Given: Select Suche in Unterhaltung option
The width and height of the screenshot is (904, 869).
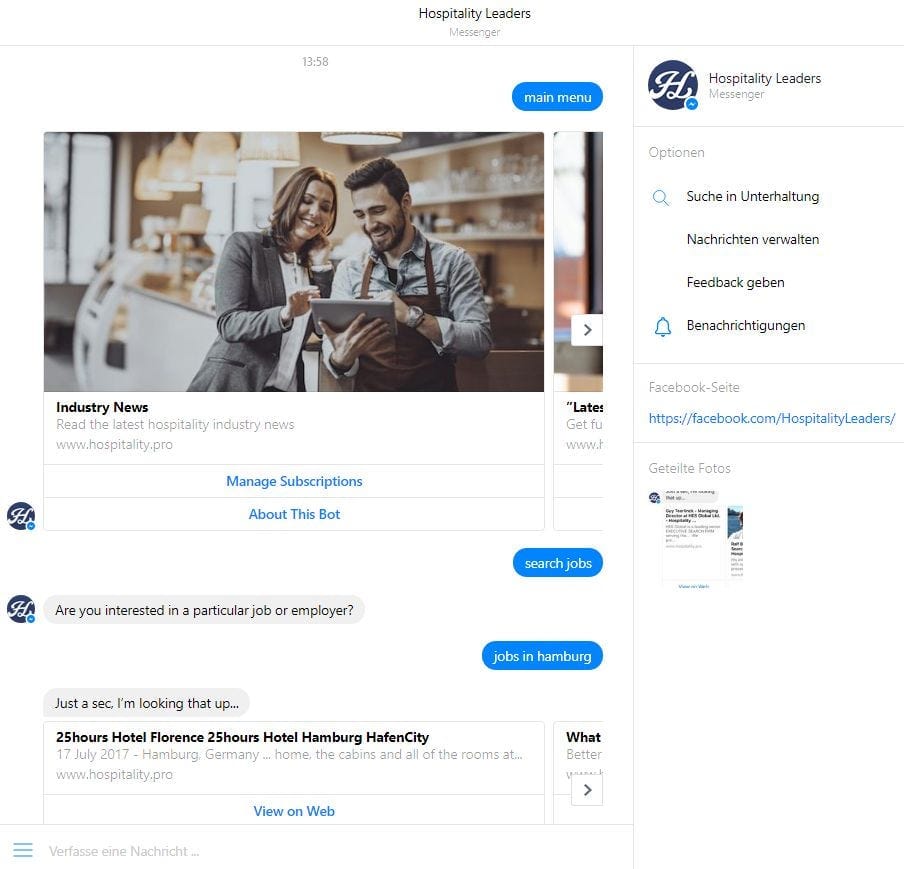Looking at the screenshot, I should point(752,197).
